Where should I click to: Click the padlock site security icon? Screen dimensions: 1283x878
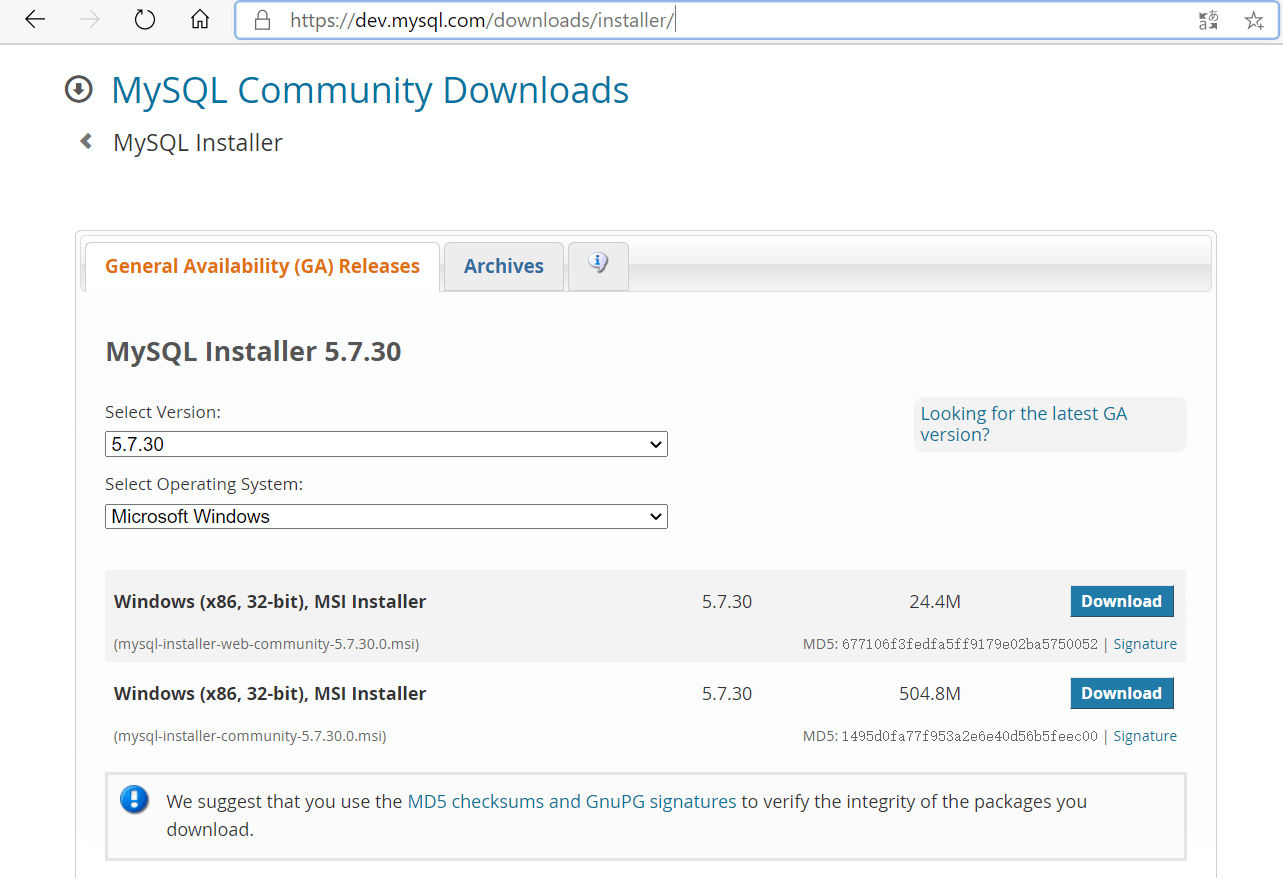pyautogui.click(x=263, y=20)
